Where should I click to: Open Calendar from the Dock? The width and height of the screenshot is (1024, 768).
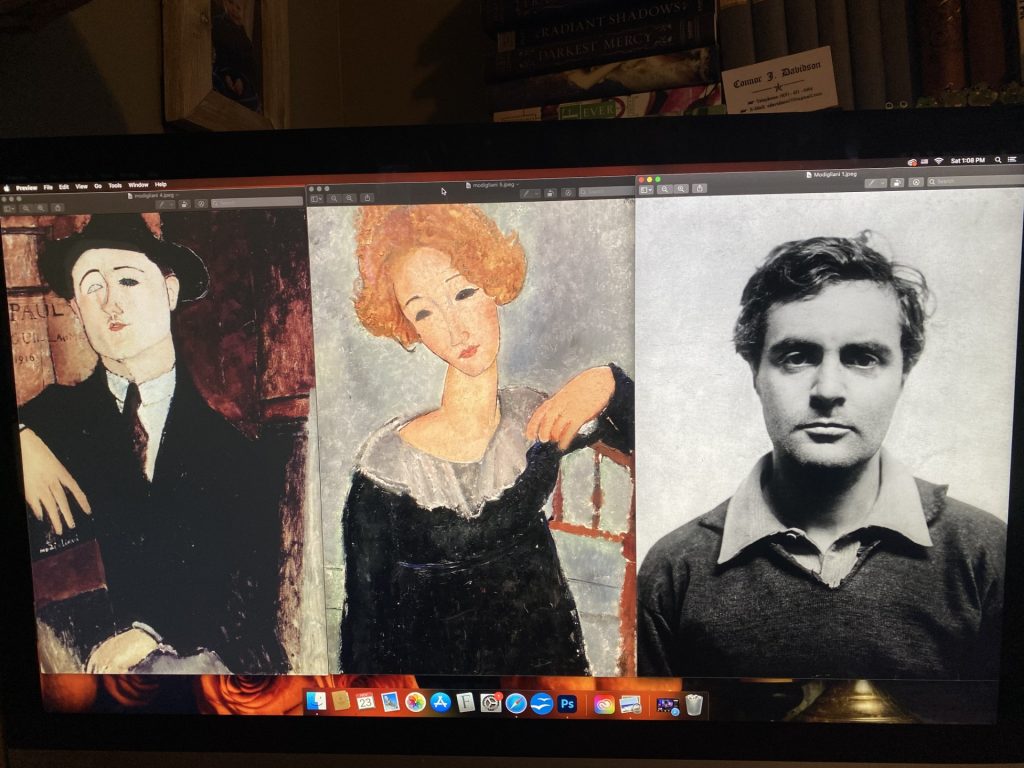pyautogui.click(x=365, y=702)
